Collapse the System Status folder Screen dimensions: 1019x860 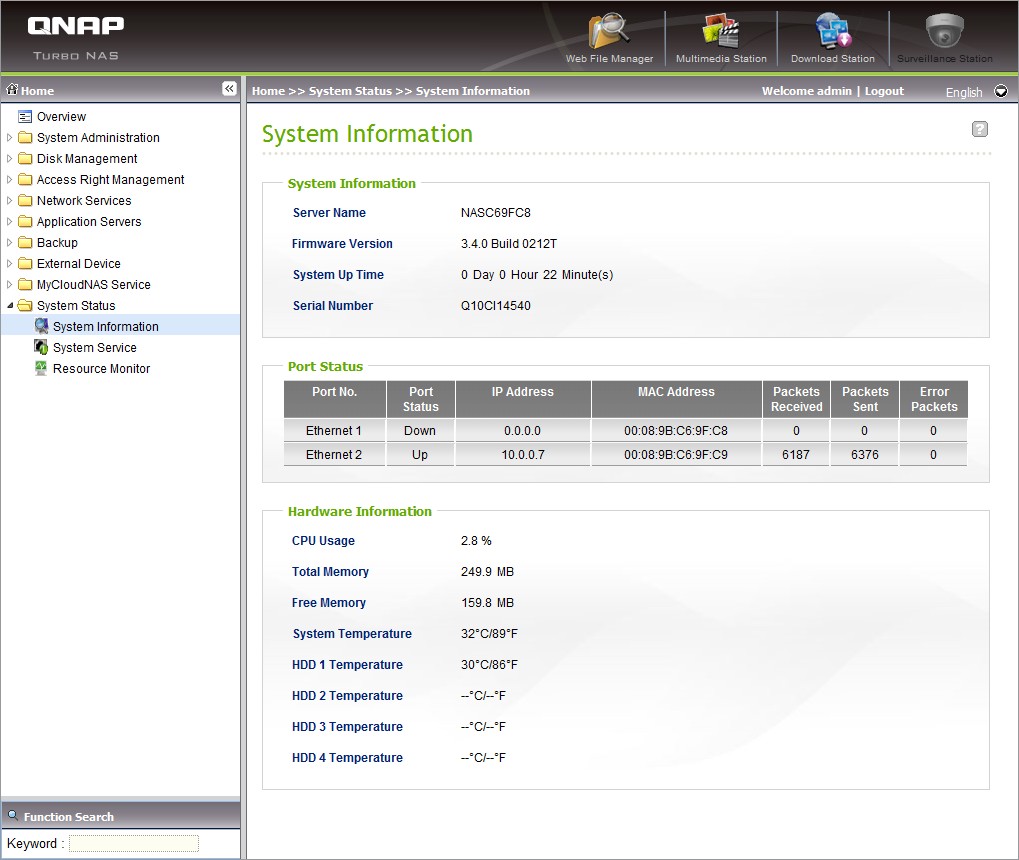(10, 306)
